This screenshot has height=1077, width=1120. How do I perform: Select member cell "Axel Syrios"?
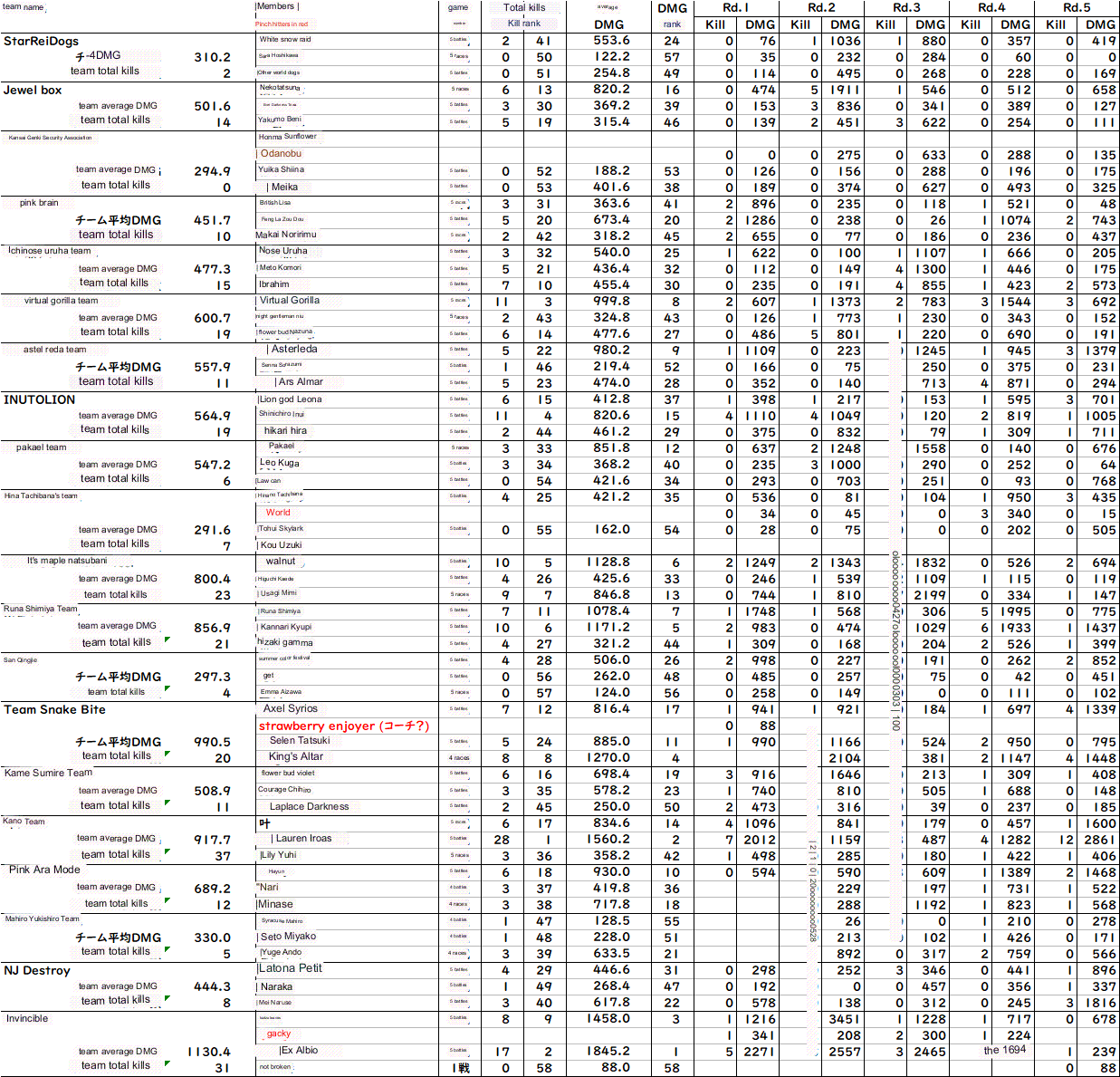(x=291, y=709)
